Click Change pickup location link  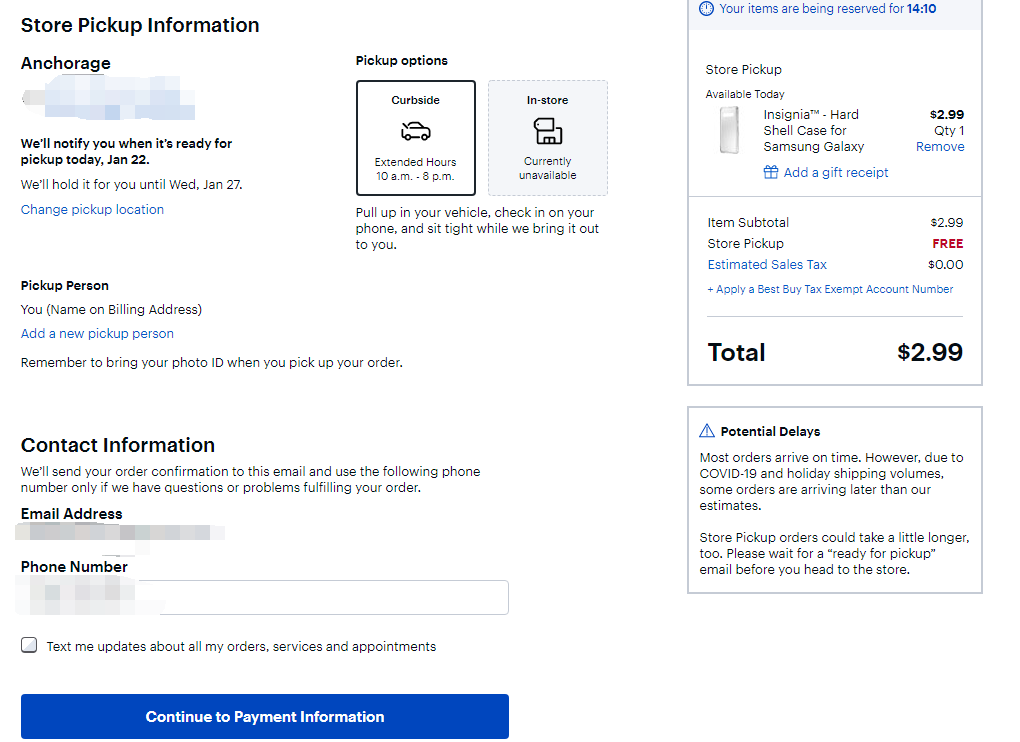(x=92, y=209)
